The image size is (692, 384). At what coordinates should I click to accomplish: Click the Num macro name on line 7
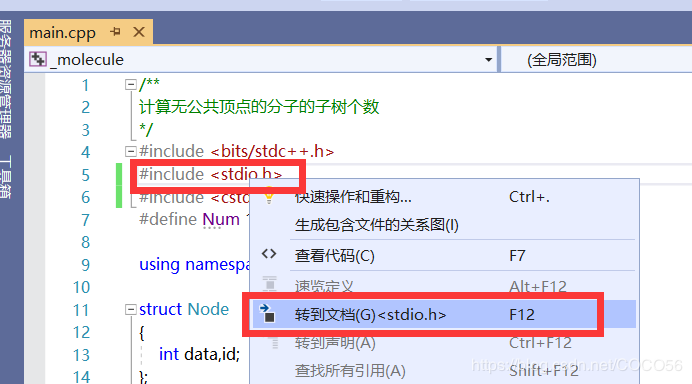coord(221,219)
